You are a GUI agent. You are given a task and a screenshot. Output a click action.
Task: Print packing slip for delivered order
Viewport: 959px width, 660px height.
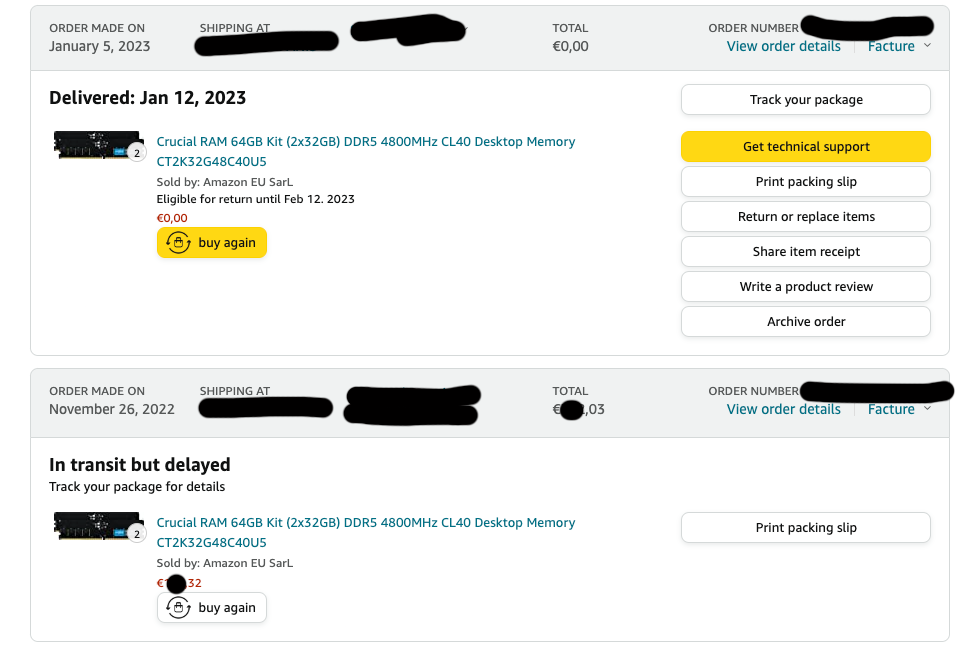click(806, 182)
